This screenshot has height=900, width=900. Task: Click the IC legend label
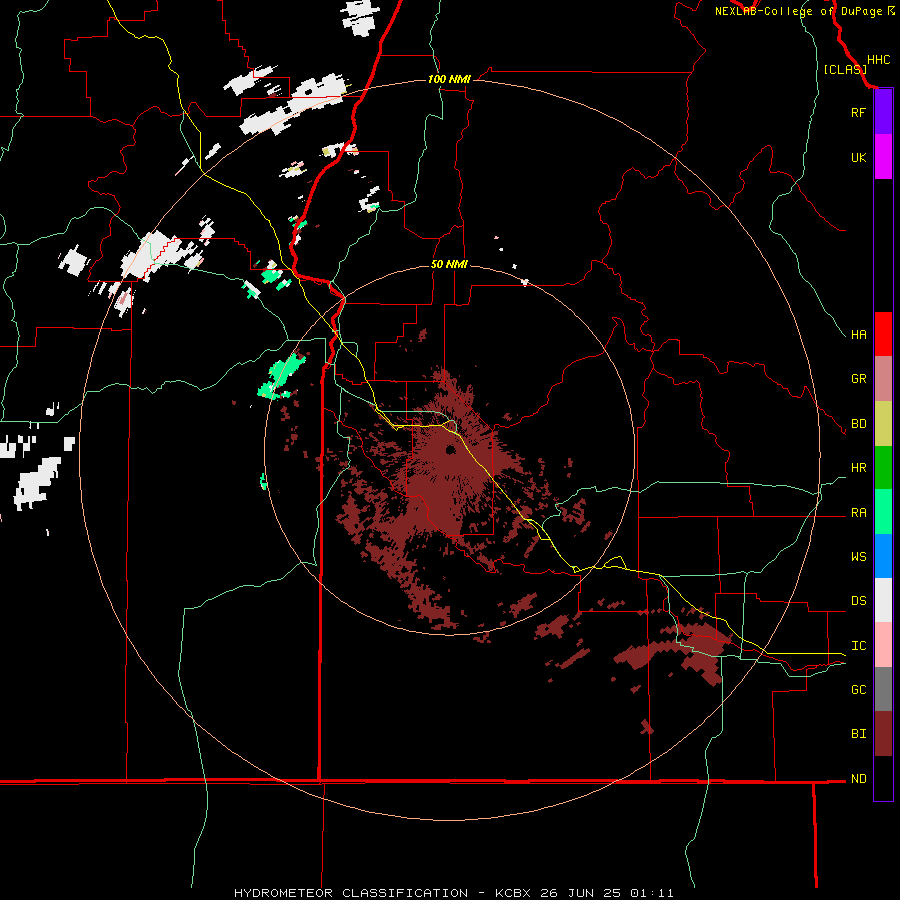[x=858, y=646]
